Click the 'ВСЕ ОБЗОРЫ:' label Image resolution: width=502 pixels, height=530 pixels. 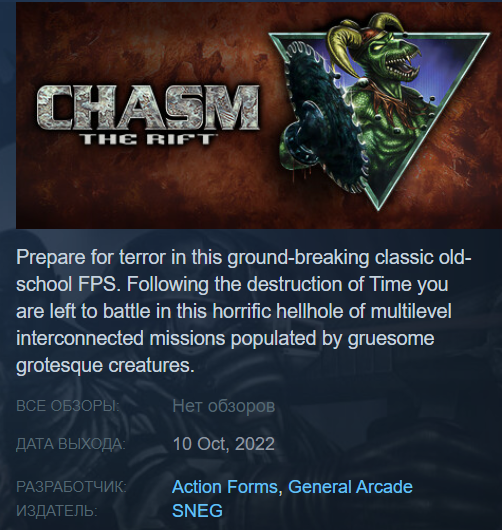(68, 406)
